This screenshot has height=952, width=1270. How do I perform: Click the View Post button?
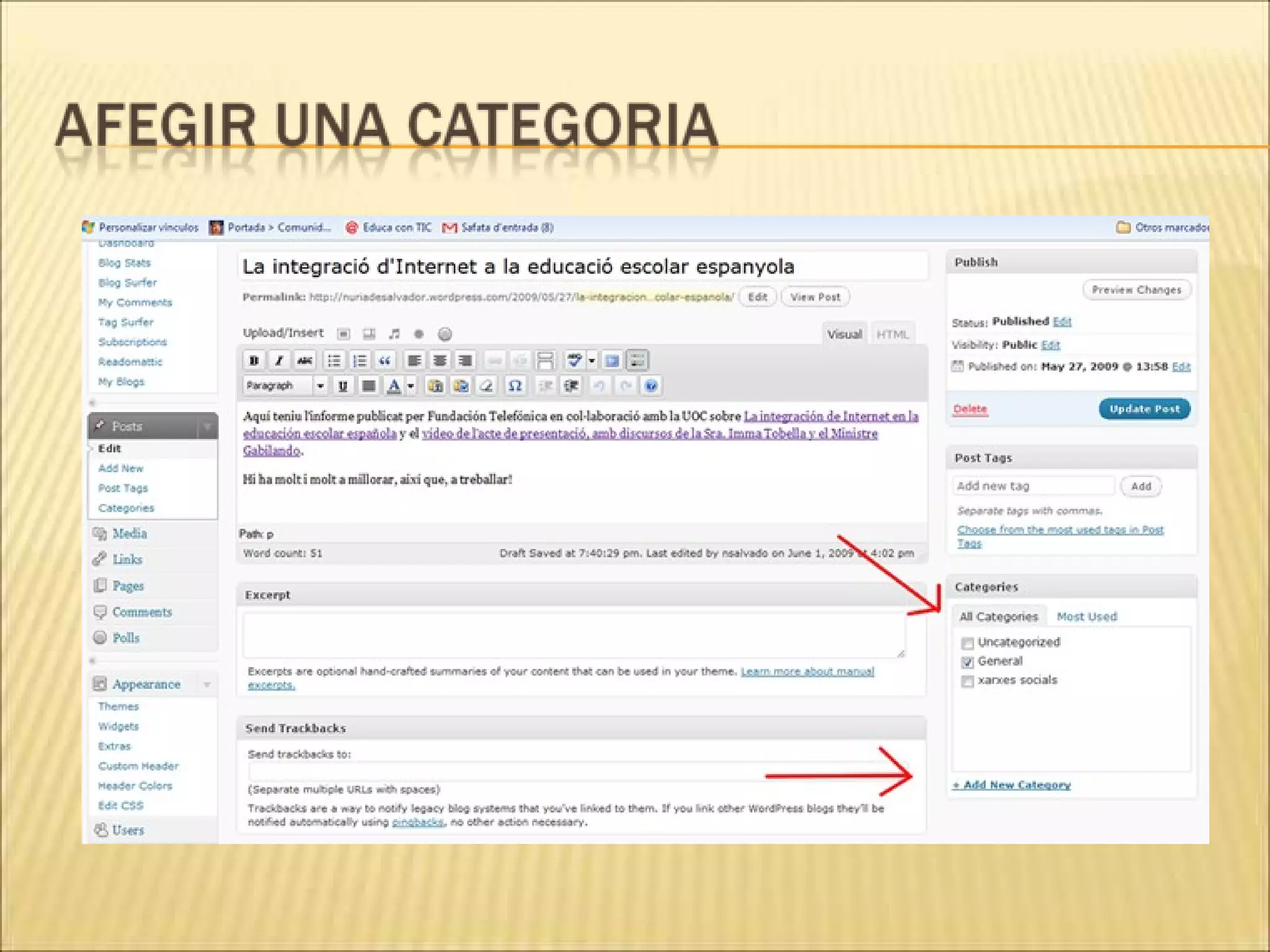[x=815, y=297]
